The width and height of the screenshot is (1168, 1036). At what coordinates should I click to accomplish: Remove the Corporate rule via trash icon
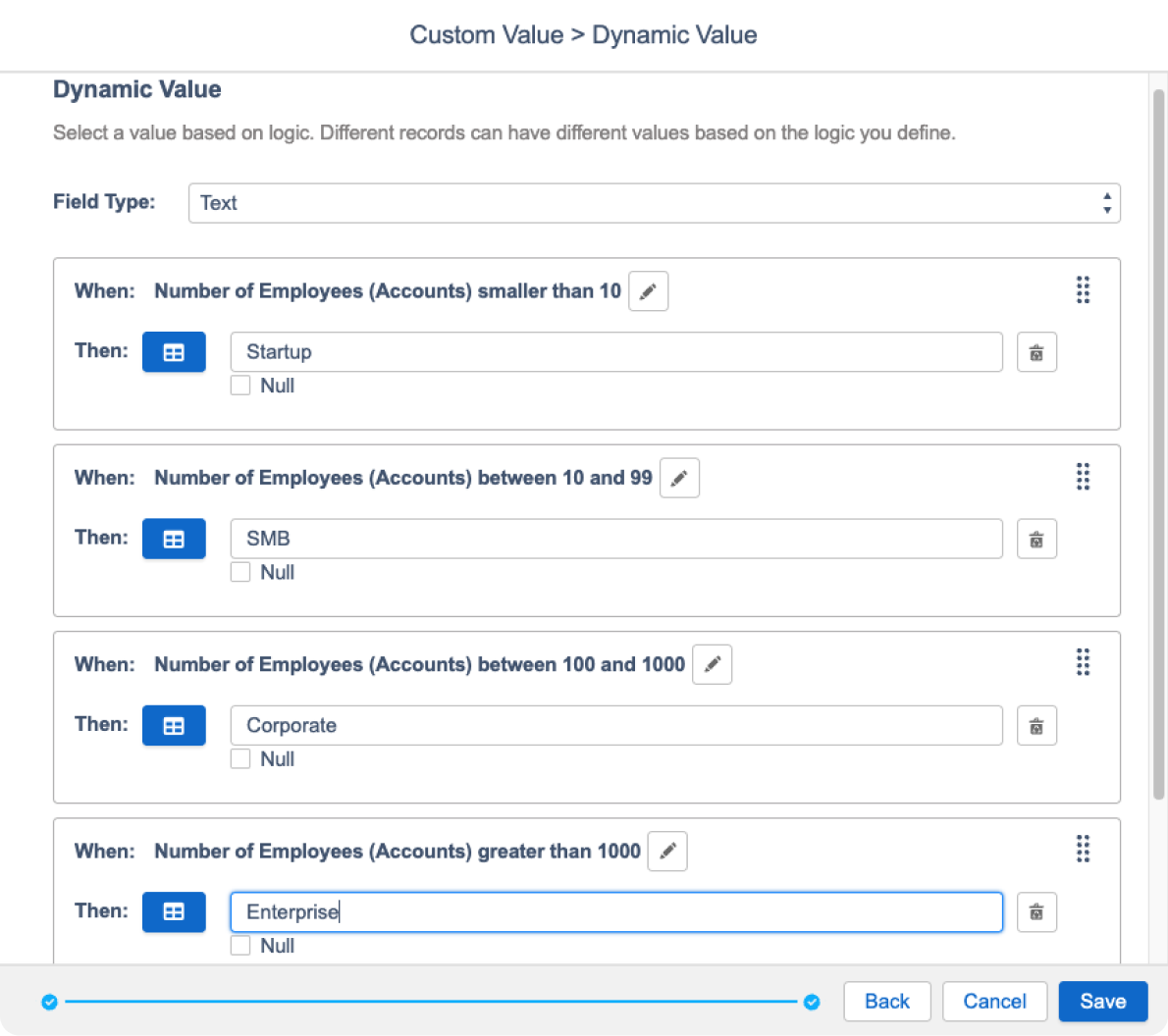click(x=1036, y=726)
